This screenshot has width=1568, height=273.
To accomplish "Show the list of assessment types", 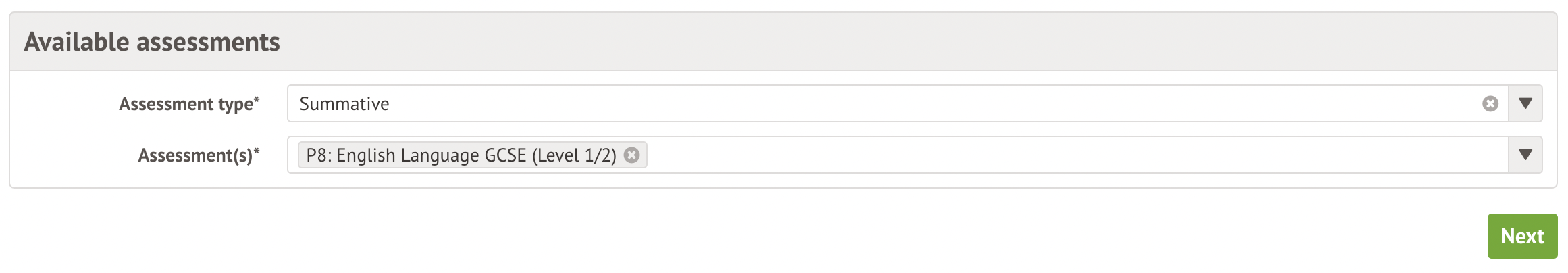I will [x=1525, y=104].
